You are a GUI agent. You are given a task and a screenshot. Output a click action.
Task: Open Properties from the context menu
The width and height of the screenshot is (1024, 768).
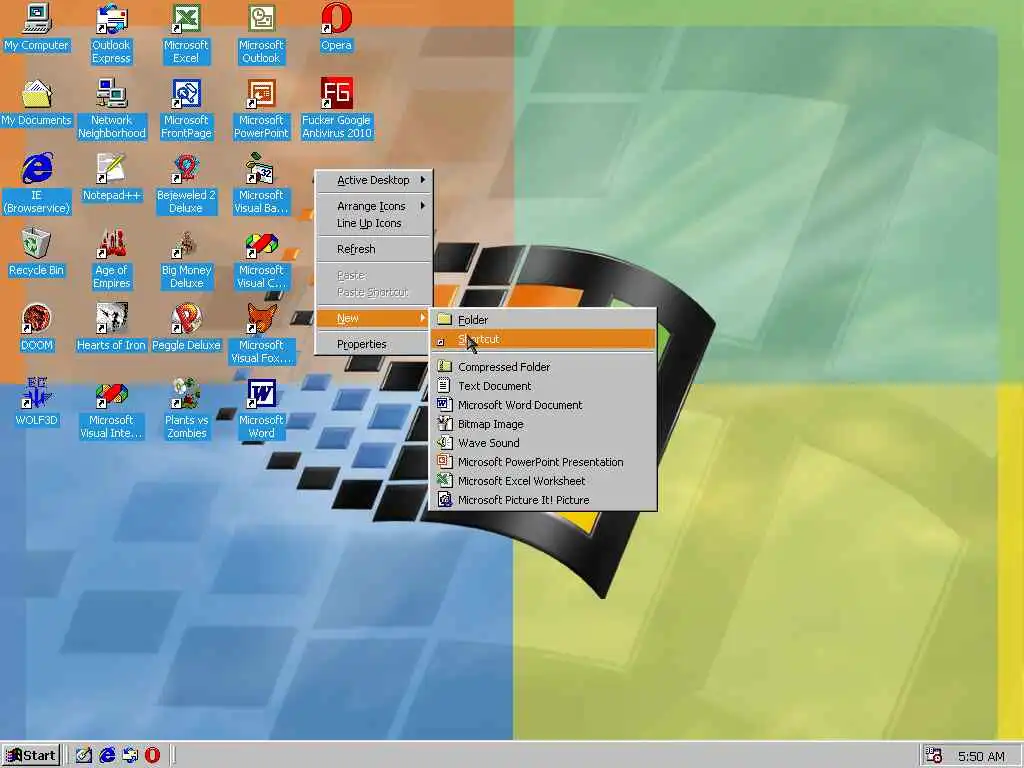374,344
